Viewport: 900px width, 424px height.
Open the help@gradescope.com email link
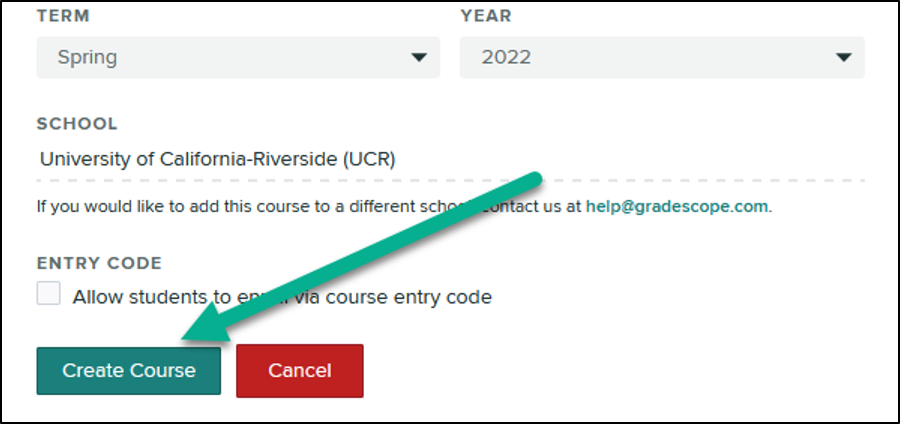pyautogui.click(x=678, y=207)
